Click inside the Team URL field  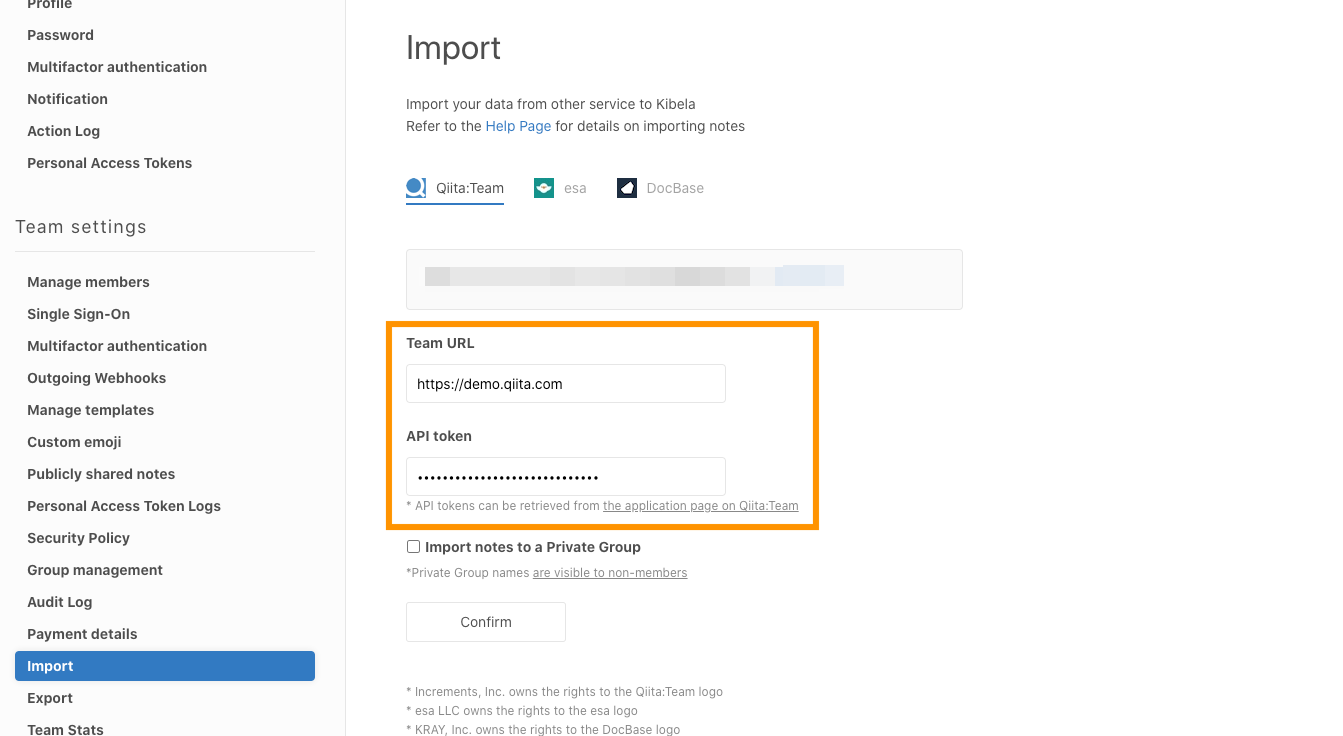tap(565, 384)
